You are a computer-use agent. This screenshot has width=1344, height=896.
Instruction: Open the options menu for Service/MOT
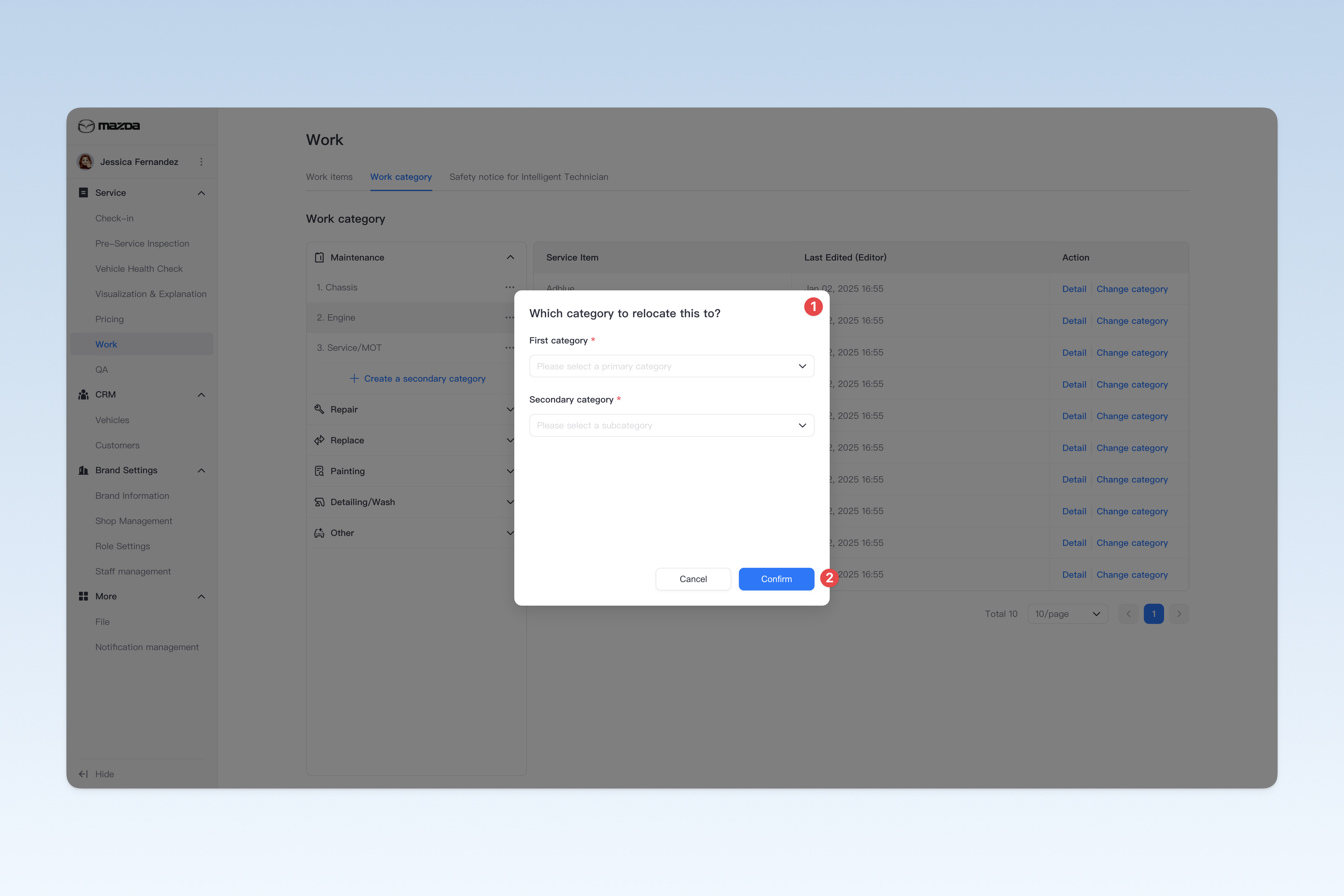(x=510, y=348)
